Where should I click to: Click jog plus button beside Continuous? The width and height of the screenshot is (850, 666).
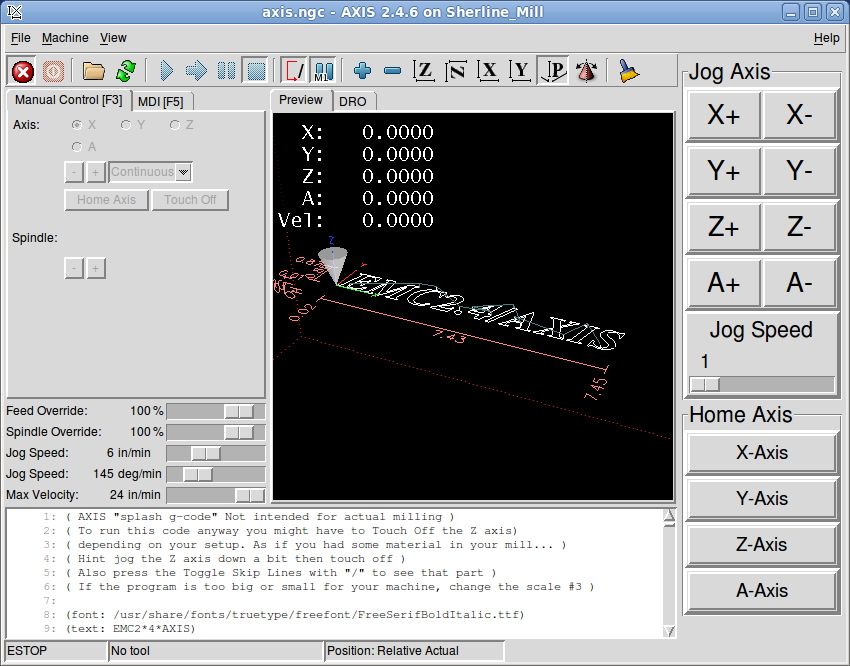[x=95, y=172]
